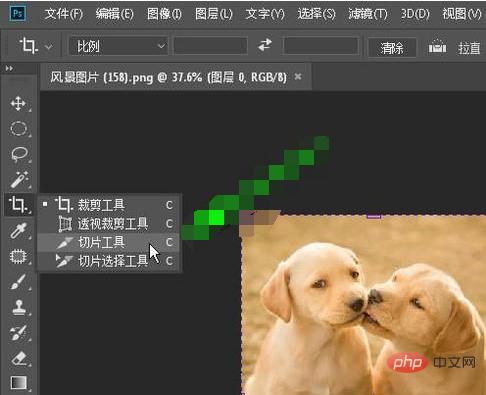Select the Clone Stamp tool
486x395 pixels.
(x=19, y=307)
